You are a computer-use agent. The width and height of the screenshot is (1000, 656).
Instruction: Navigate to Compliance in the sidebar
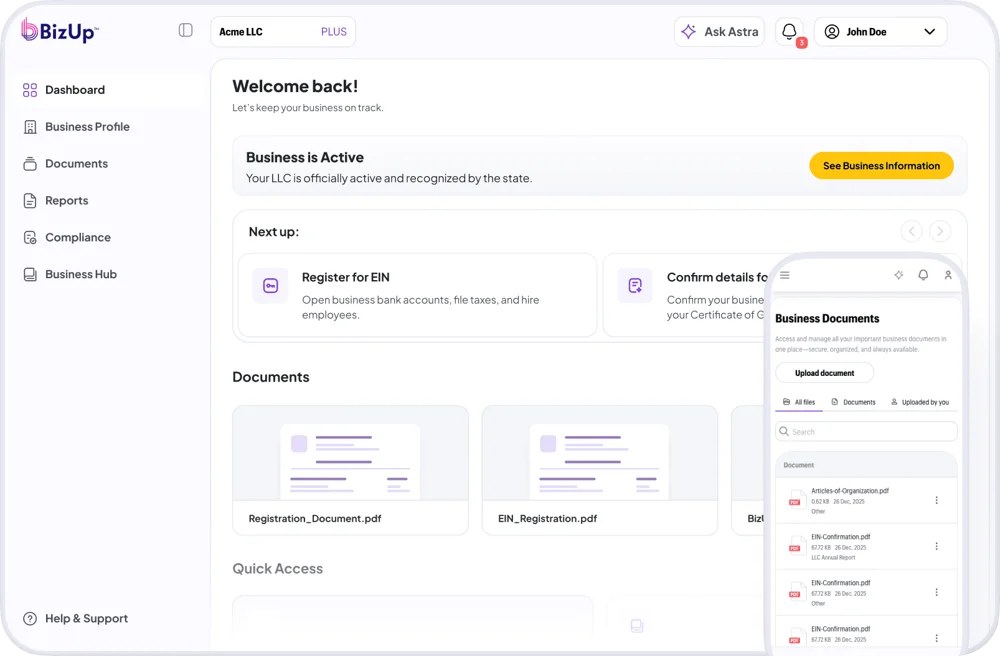tap(67, 238)
